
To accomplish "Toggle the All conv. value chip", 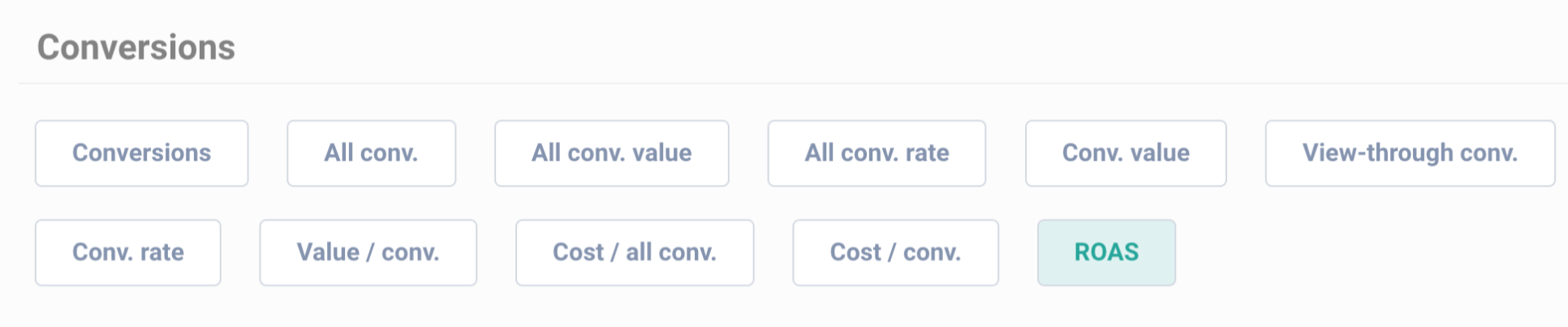I will pos(611,153).
